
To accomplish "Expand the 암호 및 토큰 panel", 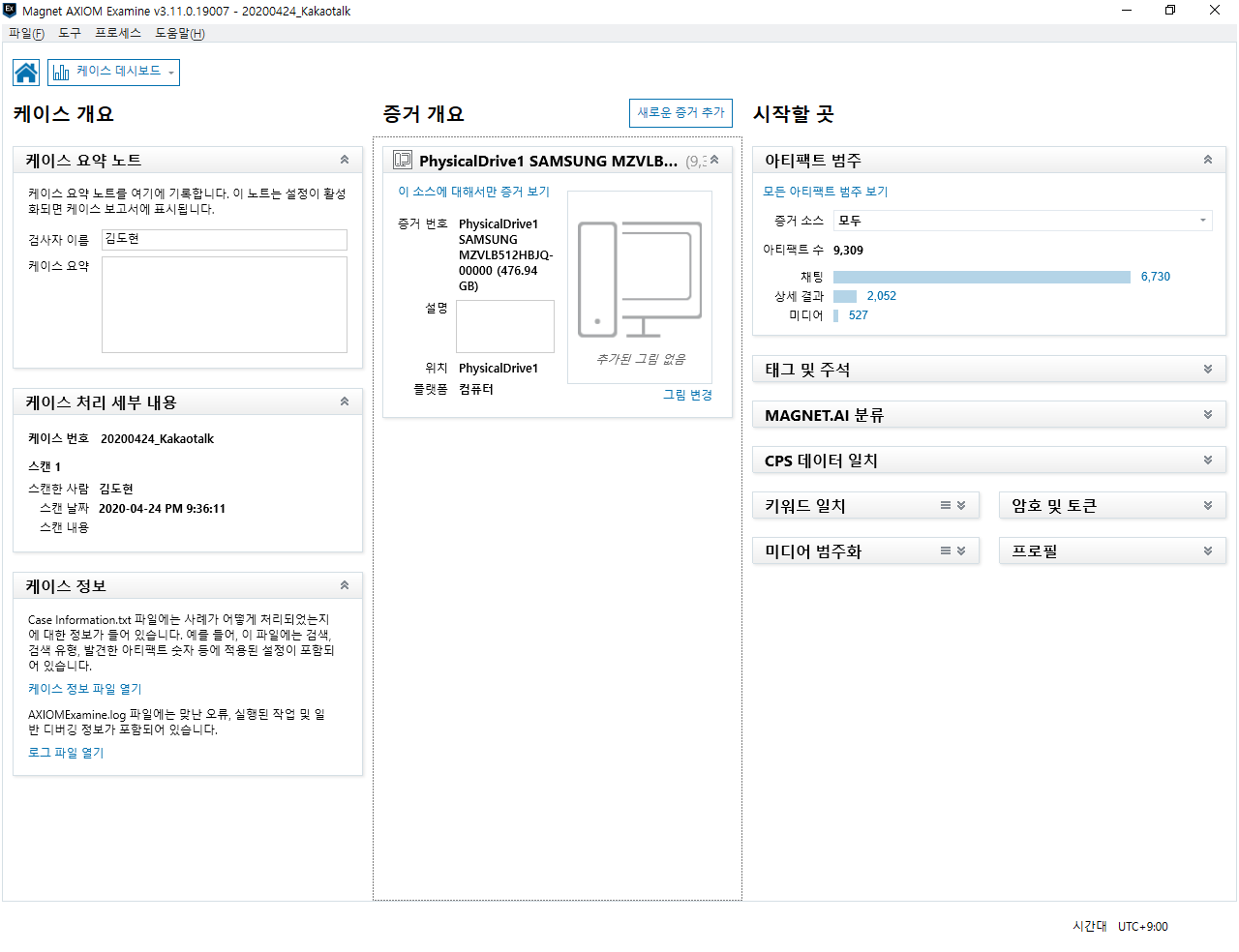I will coord(1208,505).
